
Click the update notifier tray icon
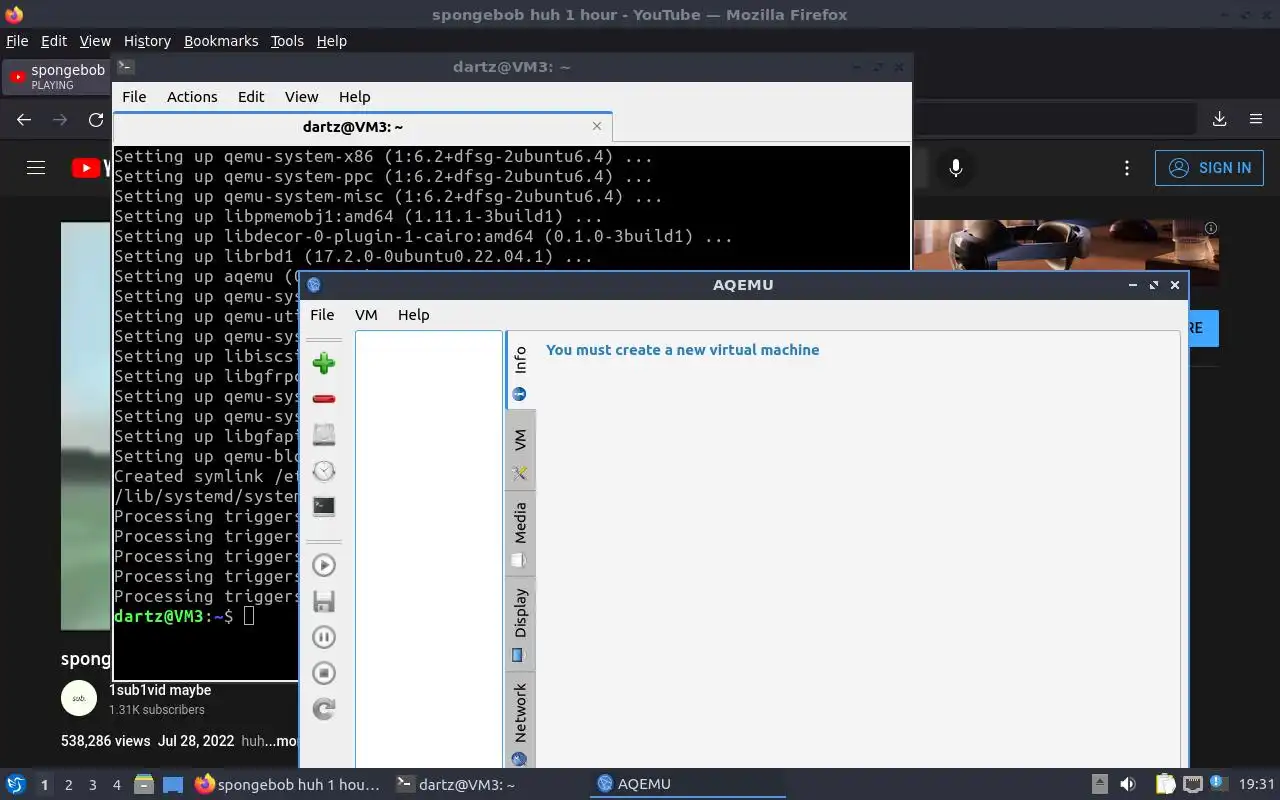click(1218, 783)
